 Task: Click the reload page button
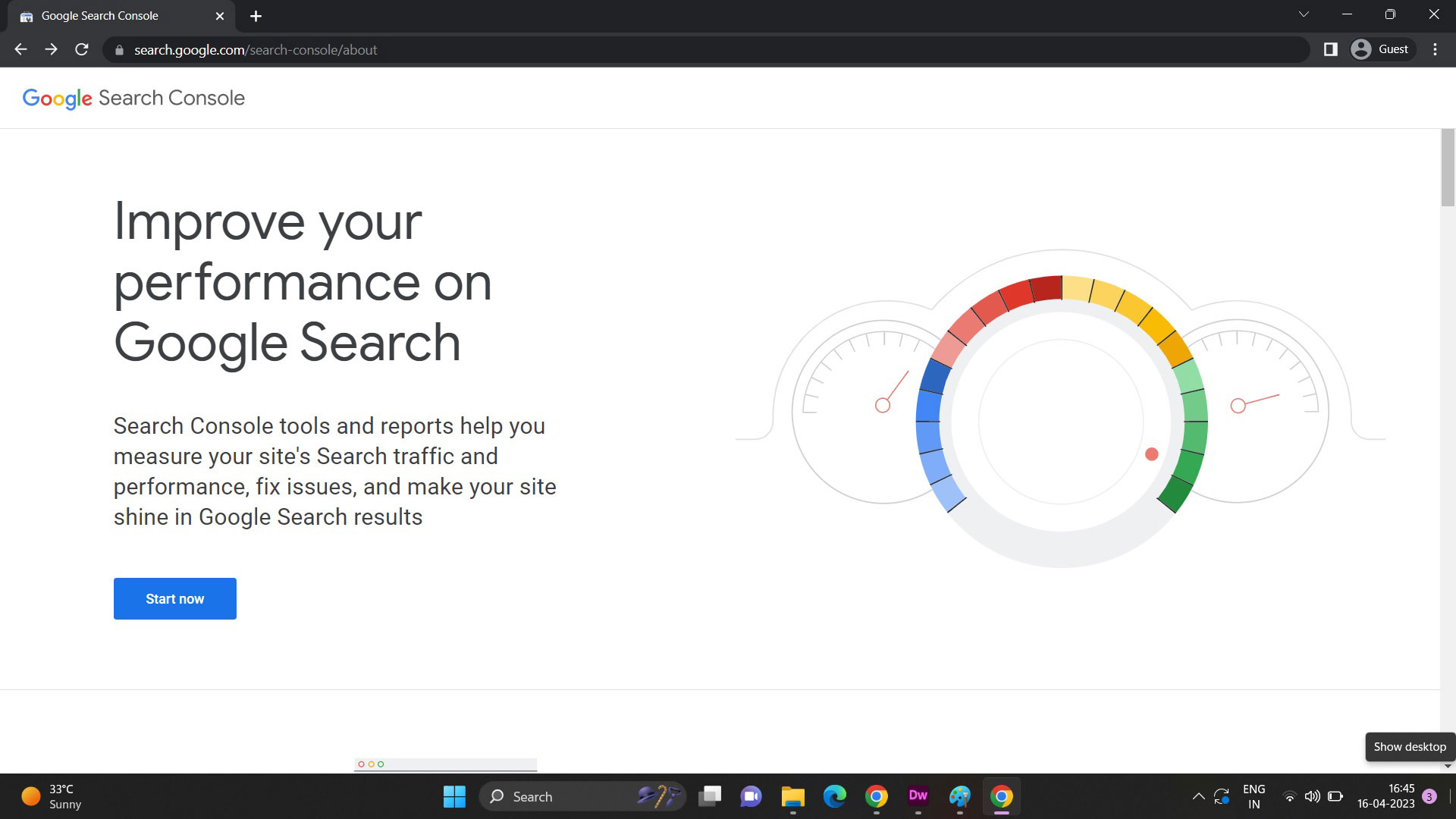tap(82, 50)
